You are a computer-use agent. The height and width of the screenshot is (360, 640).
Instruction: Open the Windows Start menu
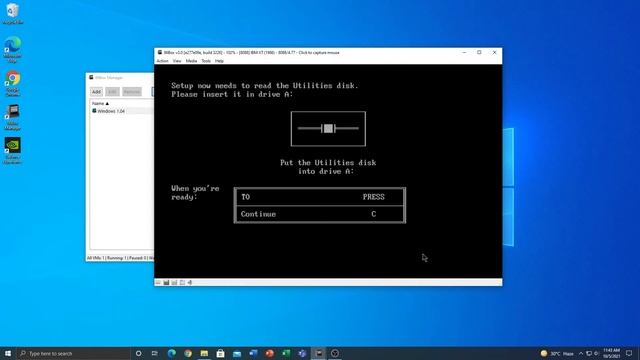(8, 353)
